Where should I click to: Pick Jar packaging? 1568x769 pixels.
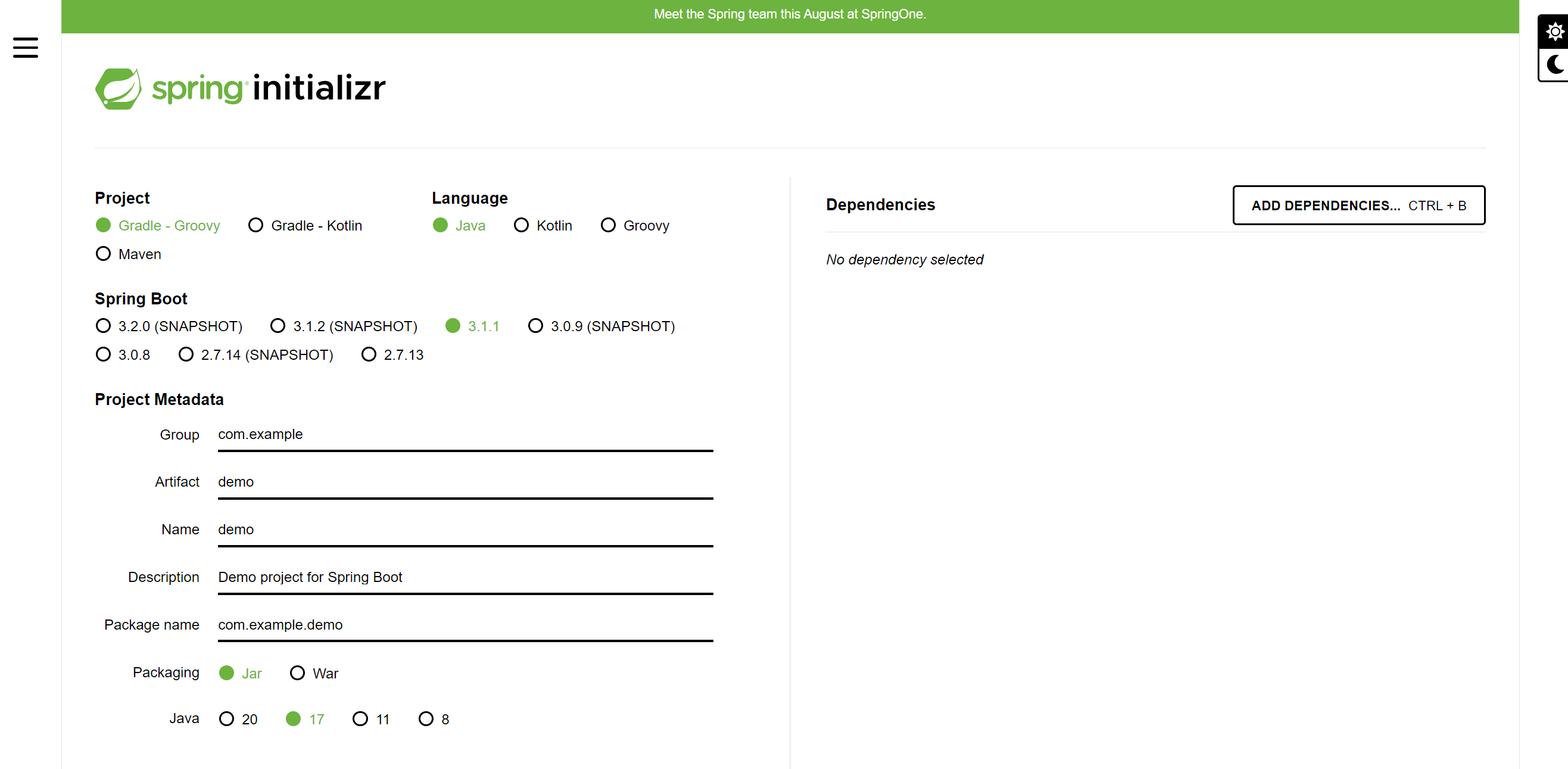[x=241, y=674]
